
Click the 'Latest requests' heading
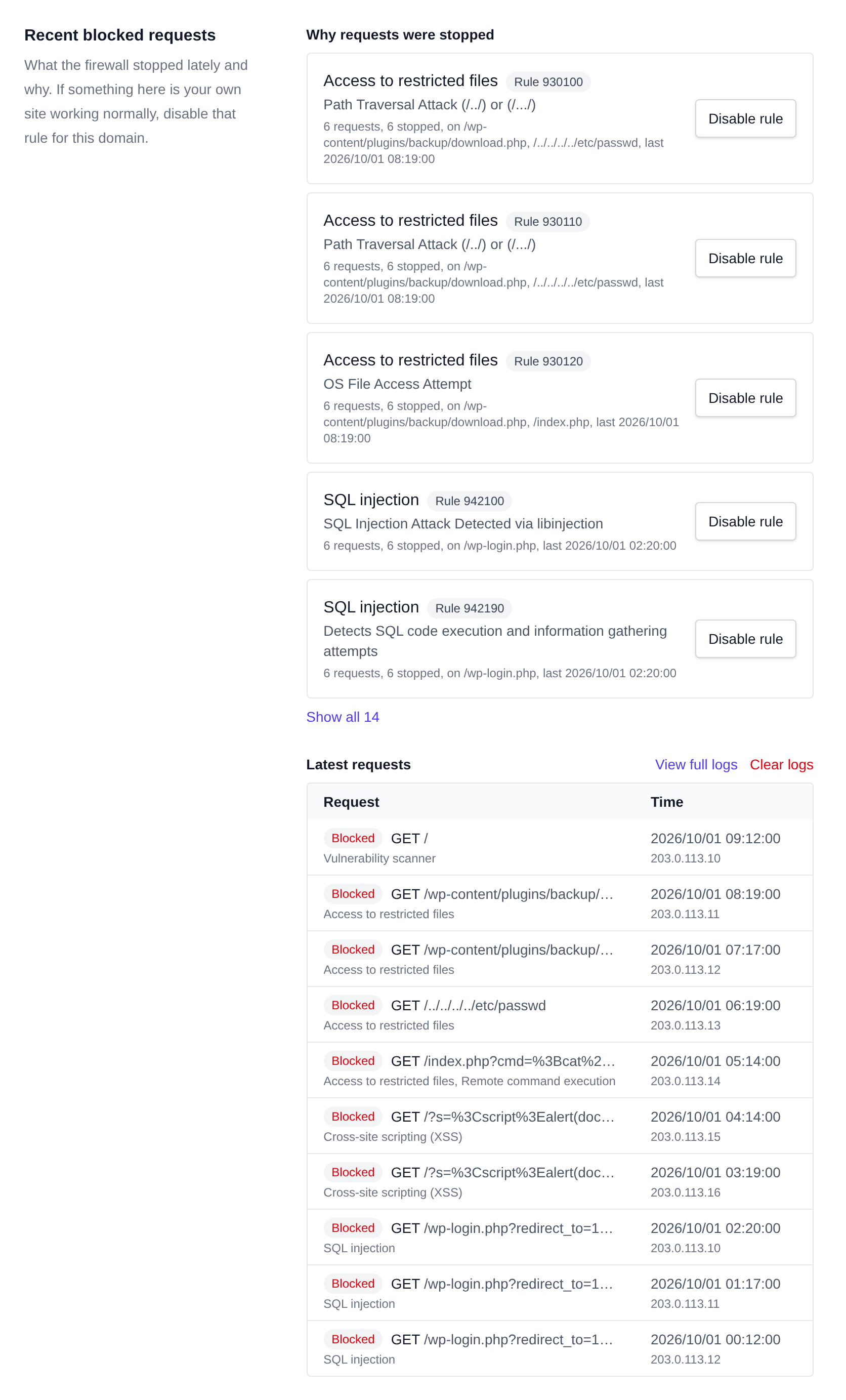click(359, 765)
